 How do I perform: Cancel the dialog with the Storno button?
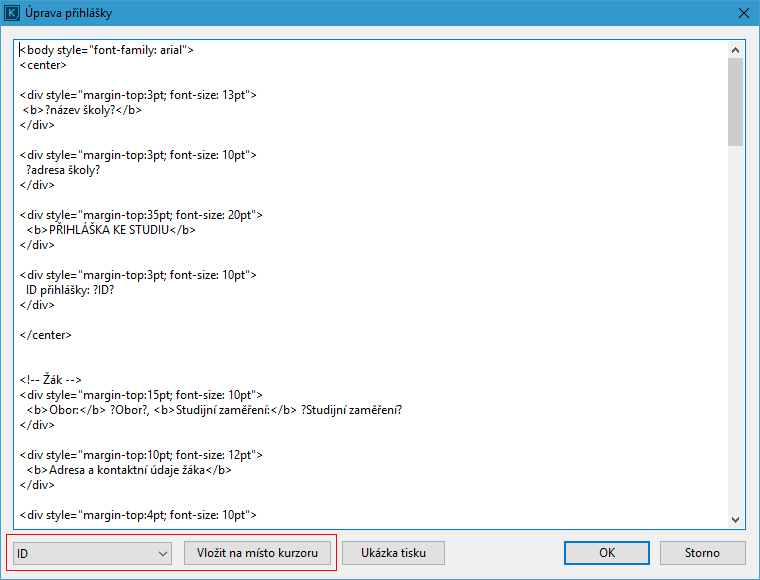701,553
